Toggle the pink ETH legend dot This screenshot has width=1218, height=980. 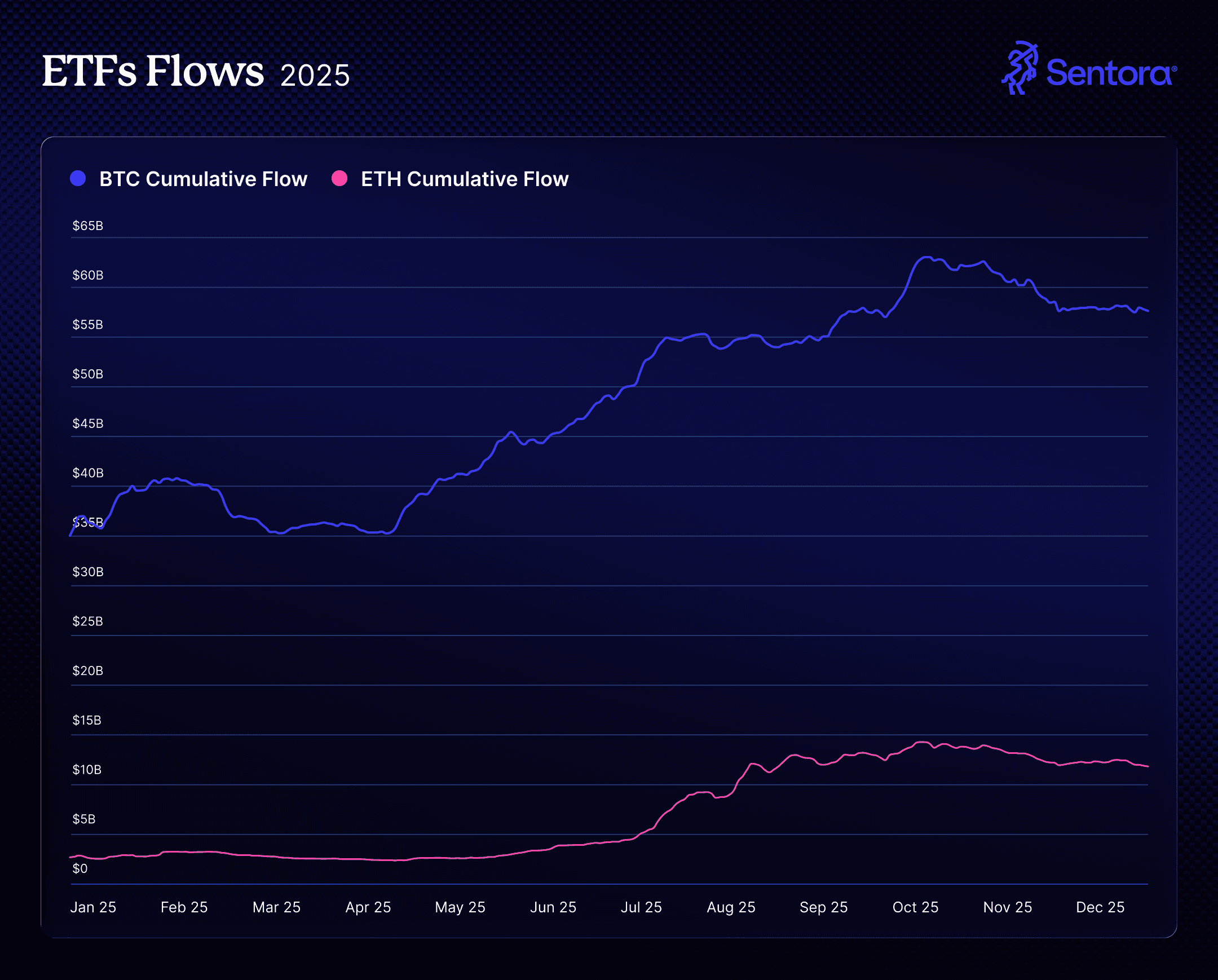[x=339, y=179]
